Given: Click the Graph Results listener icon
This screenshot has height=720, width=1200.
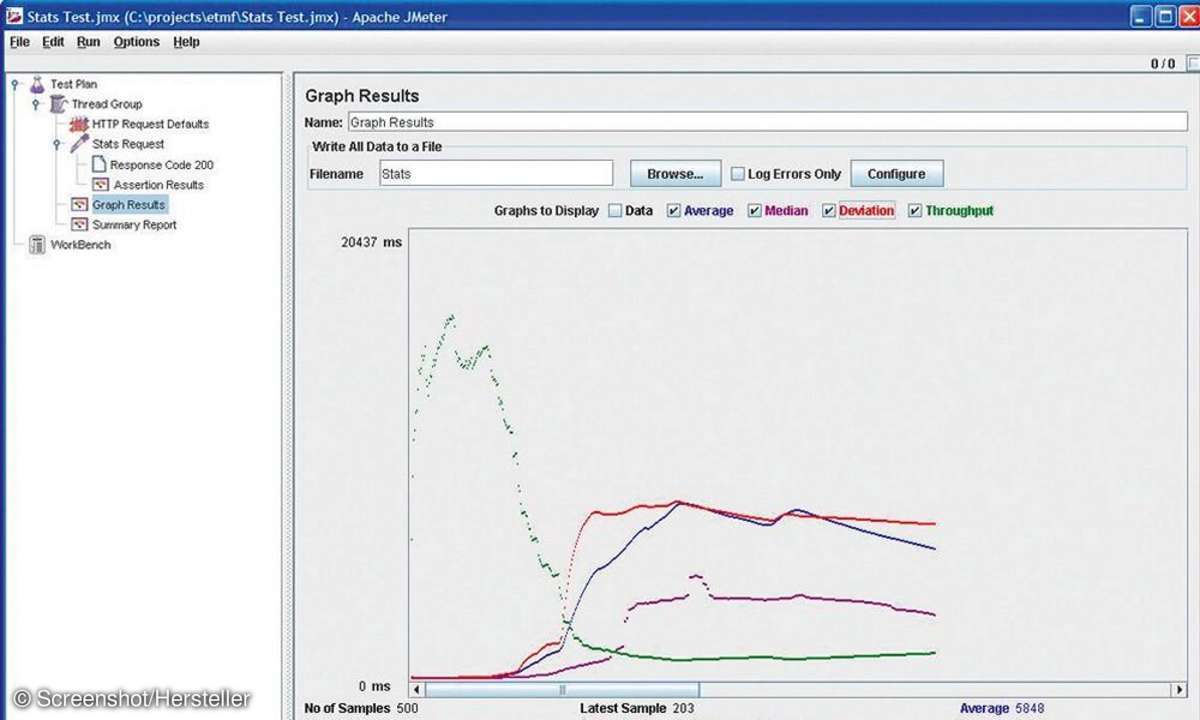Looking at the screenshot, I should [x=79, y=205].
